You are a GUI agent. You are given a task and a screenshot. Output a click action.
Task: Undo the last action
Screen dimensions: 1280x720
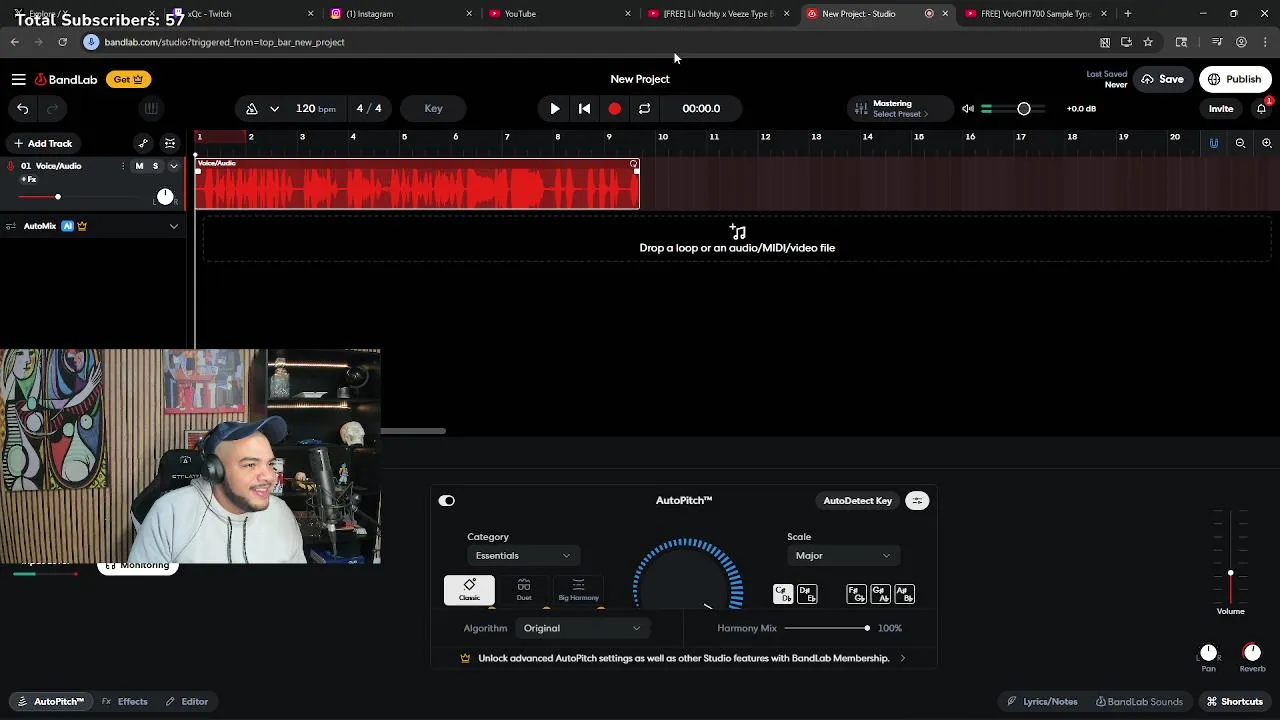pyautogui.click(x=22, y=109)
